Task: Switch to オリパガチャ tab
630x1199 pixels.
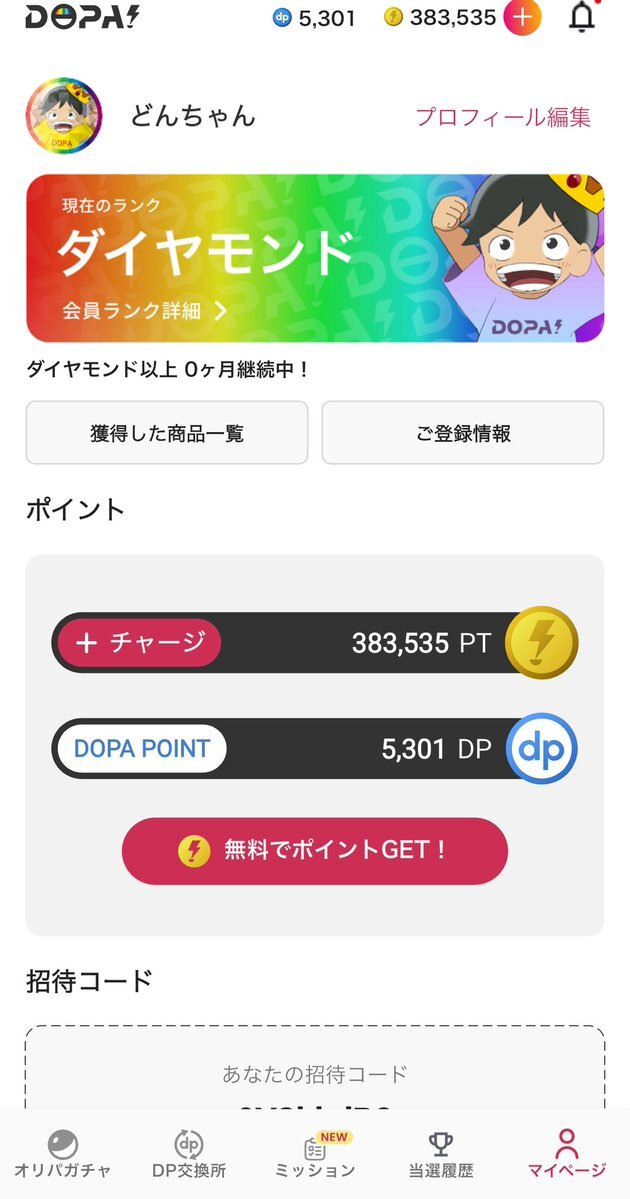Action: point(62,1154)
